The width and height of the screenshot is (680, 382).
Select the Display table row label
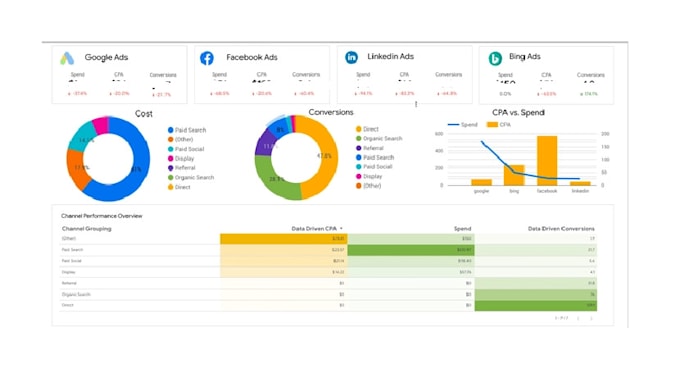tap(69, 272)
